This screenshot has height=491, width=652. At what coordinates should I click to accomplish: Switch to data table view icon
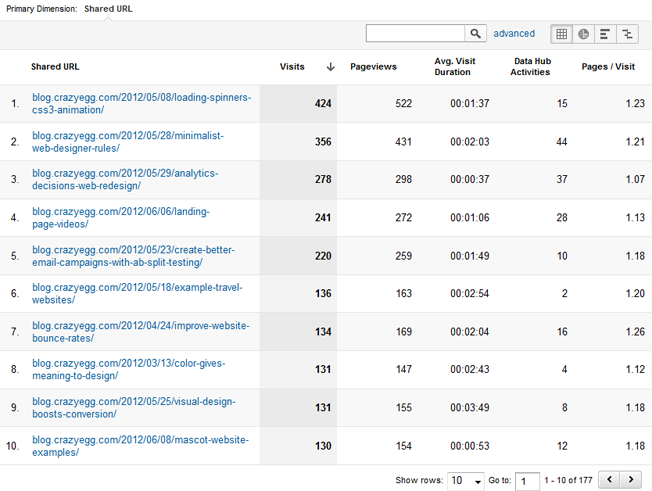[561, 34]
